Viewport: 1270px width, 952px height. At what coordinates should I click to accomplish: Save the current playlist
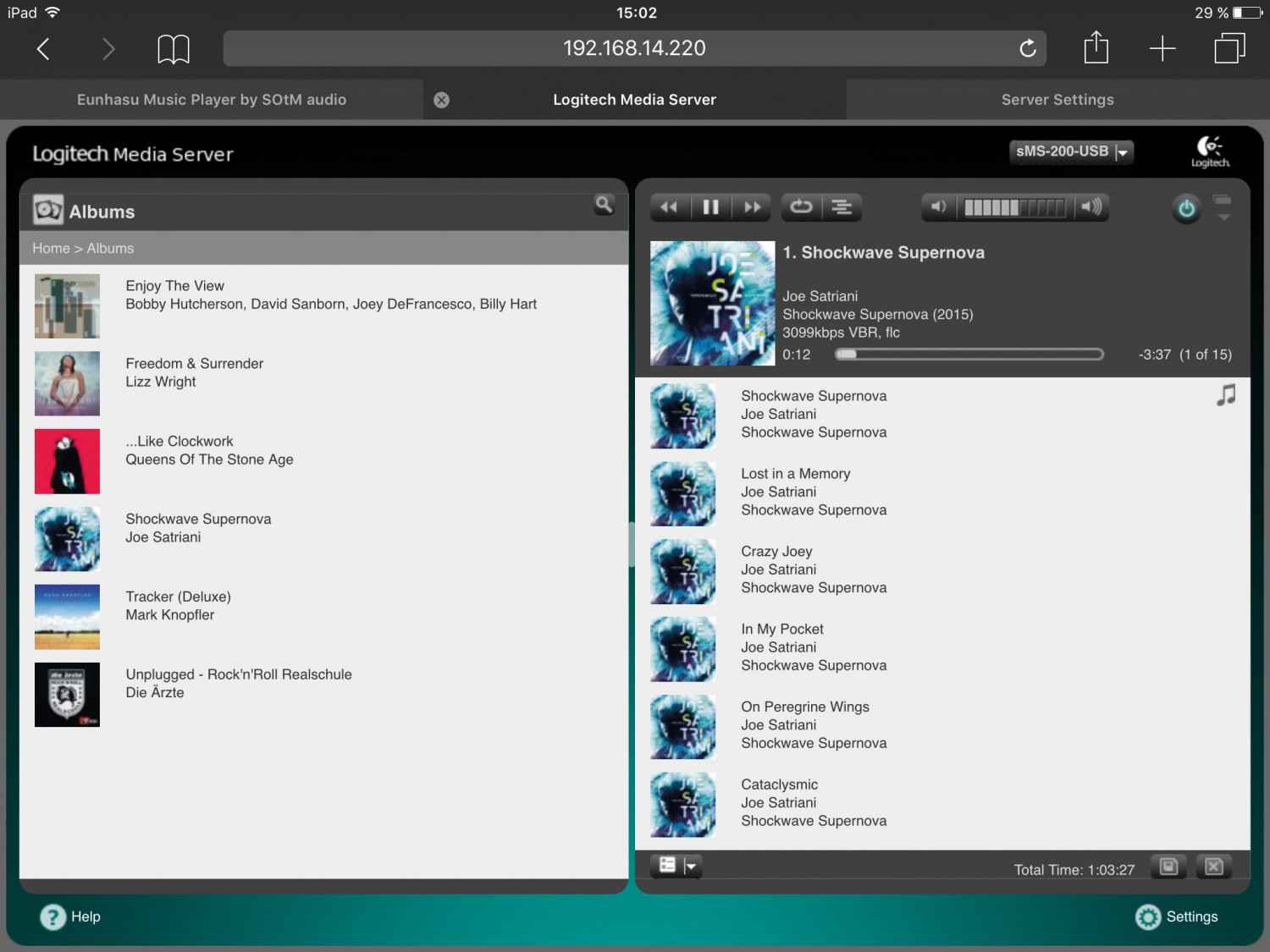(x=1168, y=867)
